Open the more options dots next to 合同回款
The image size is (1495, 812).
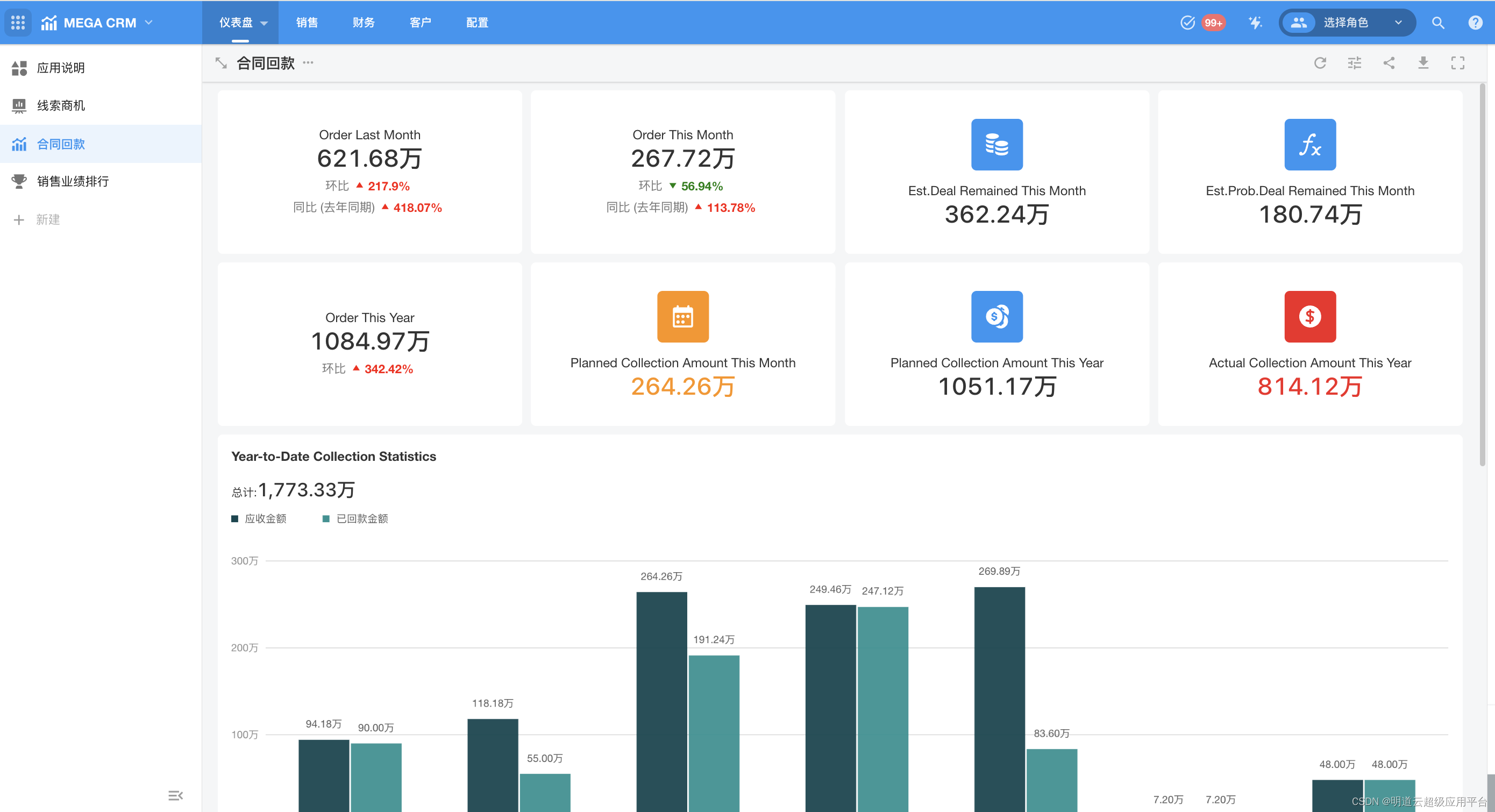tap(308, 62)
